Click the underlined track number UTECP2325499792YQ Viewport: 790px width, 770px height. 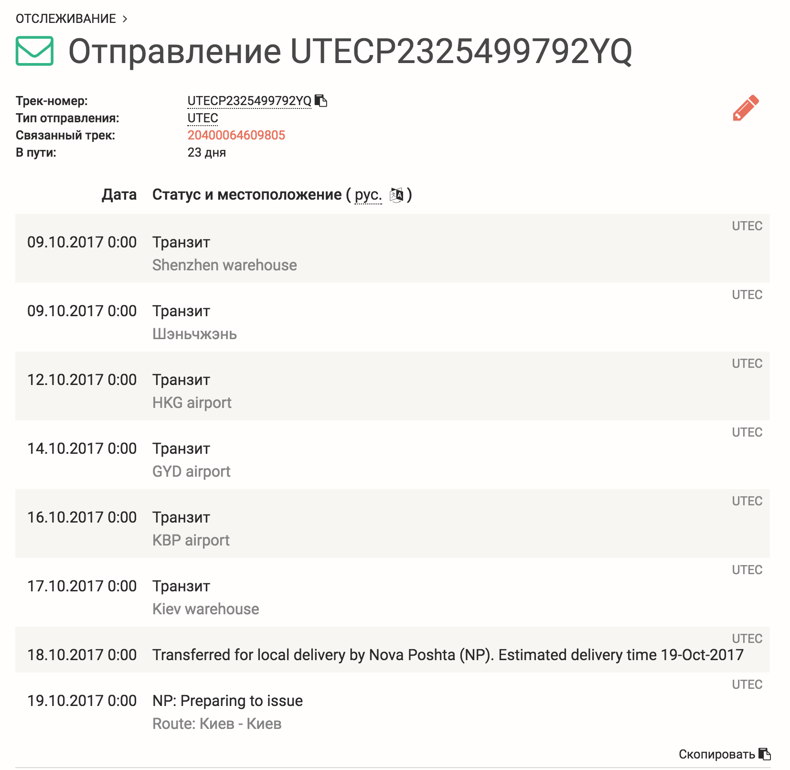[249, 101]
